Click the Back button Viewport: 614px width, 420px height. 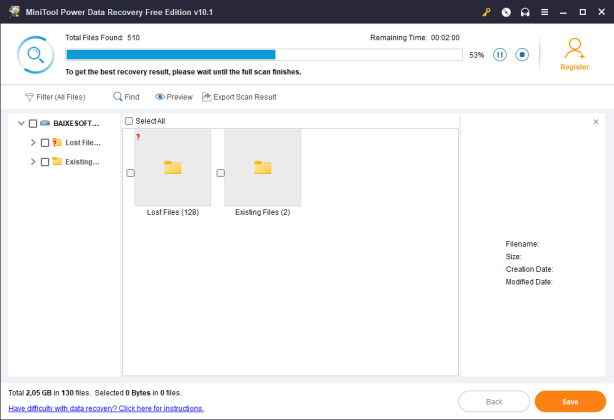(494, 402)
